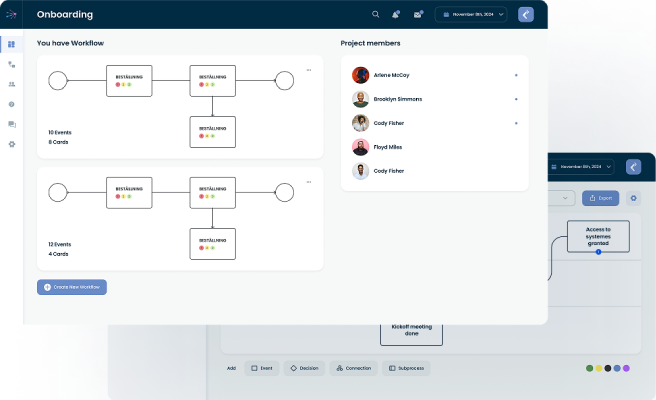Open the ellipsis menu on the 12 Events workflow card
The image size is (656, 400).
point(309,182)
